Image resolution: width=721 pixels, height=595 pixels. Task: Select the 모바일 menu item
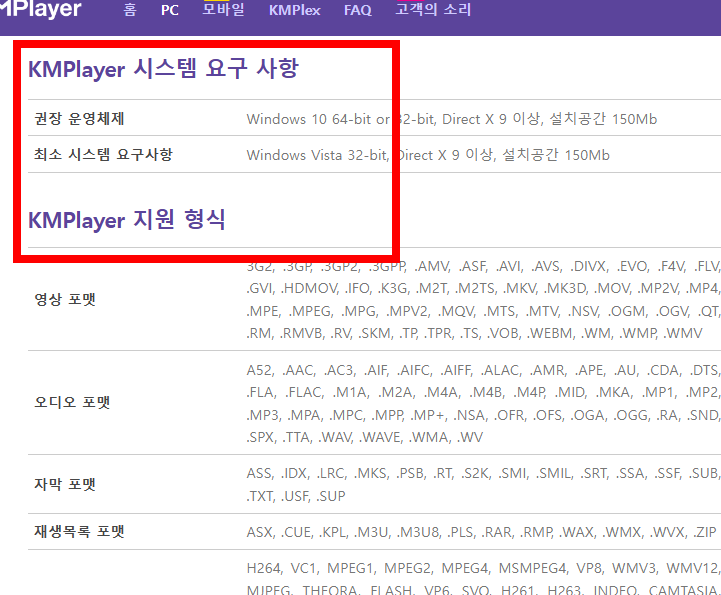pyautogui.click(x=224, y=10)
